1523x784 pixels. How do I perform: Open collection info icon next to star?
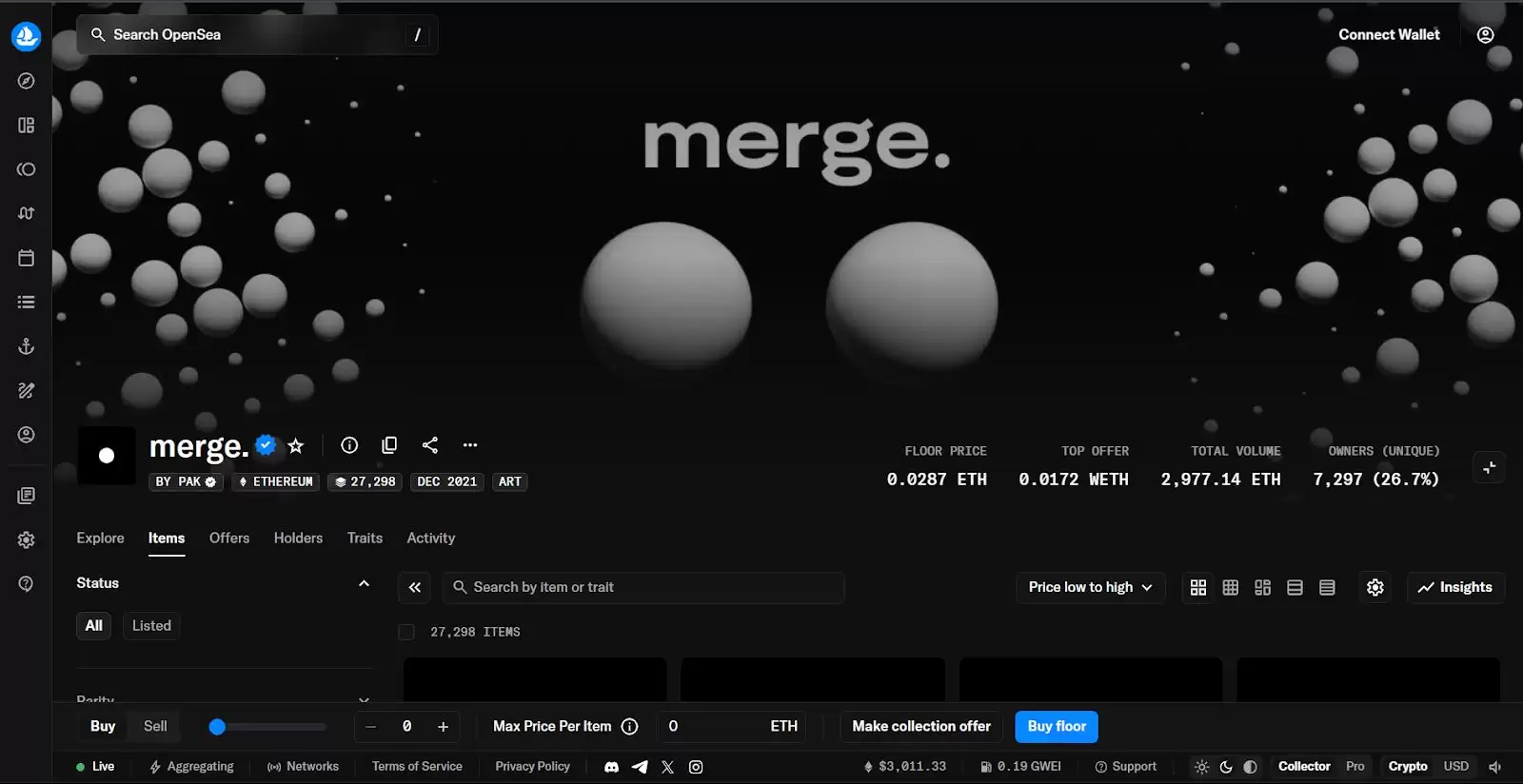tap(349, 445)
